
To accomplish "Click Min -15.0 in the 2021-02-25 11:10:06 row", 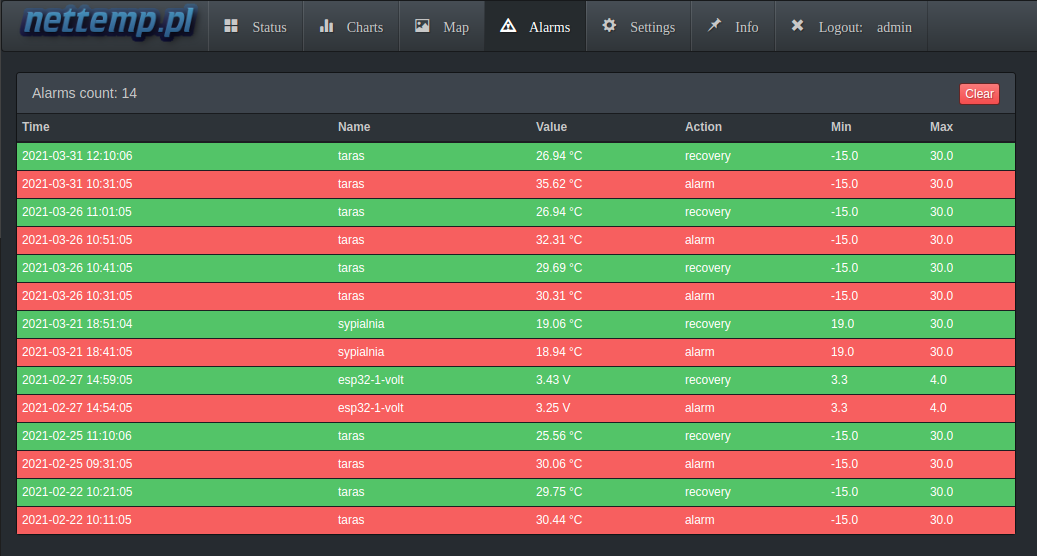I will coord(845,436).
